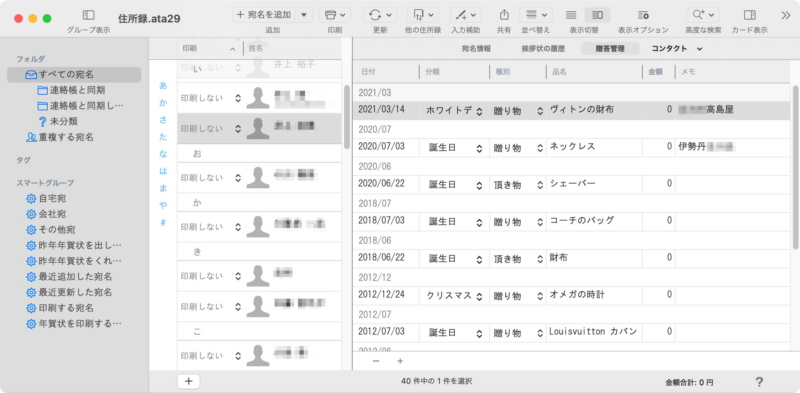800x393 pixels.
Task: Switch to split view in 表示切替
Action: pos(597,15)
